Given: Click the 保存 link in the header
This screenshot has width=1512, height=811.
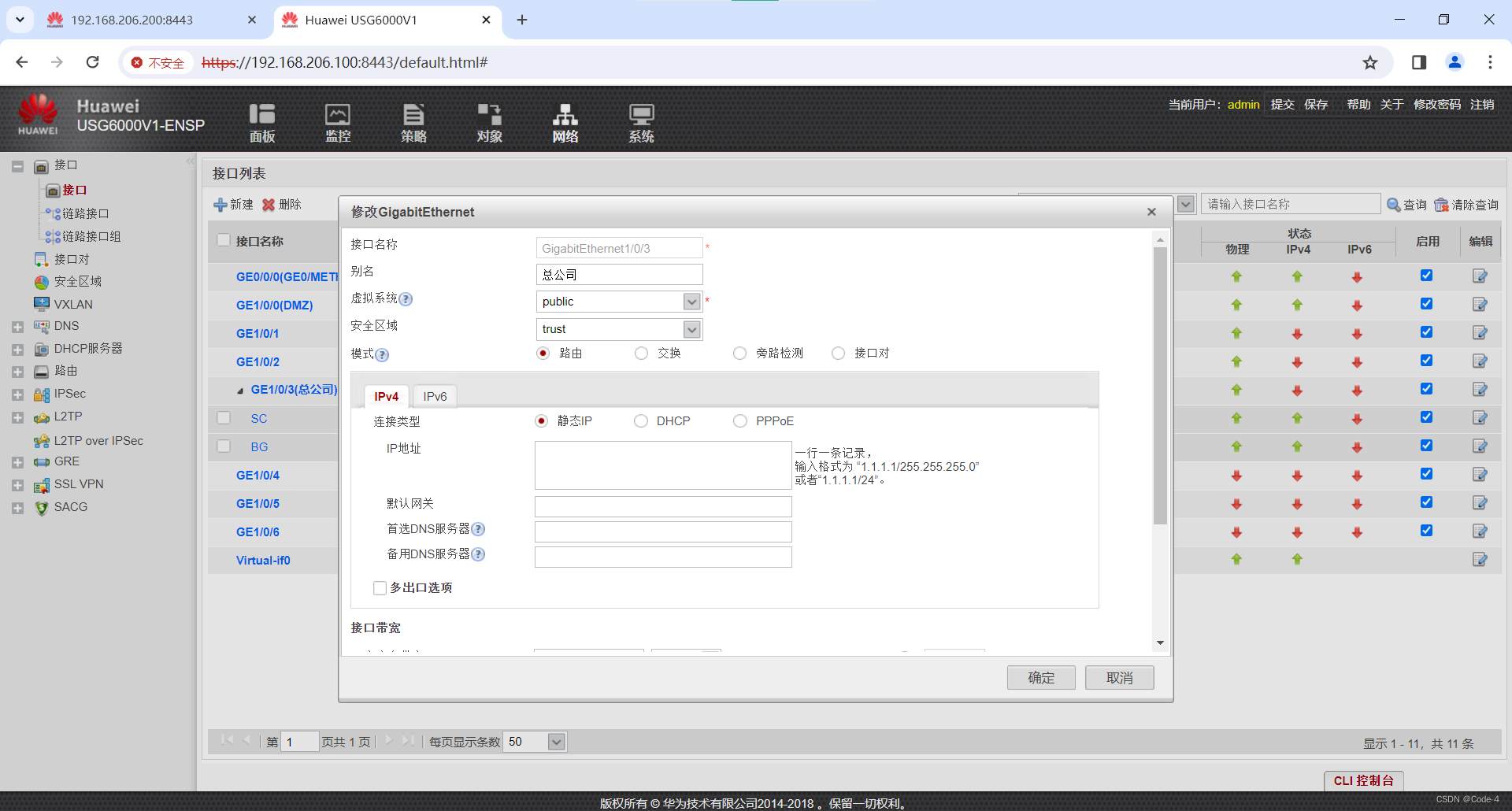Looking at the screenshot, I should click(1316, 105).
